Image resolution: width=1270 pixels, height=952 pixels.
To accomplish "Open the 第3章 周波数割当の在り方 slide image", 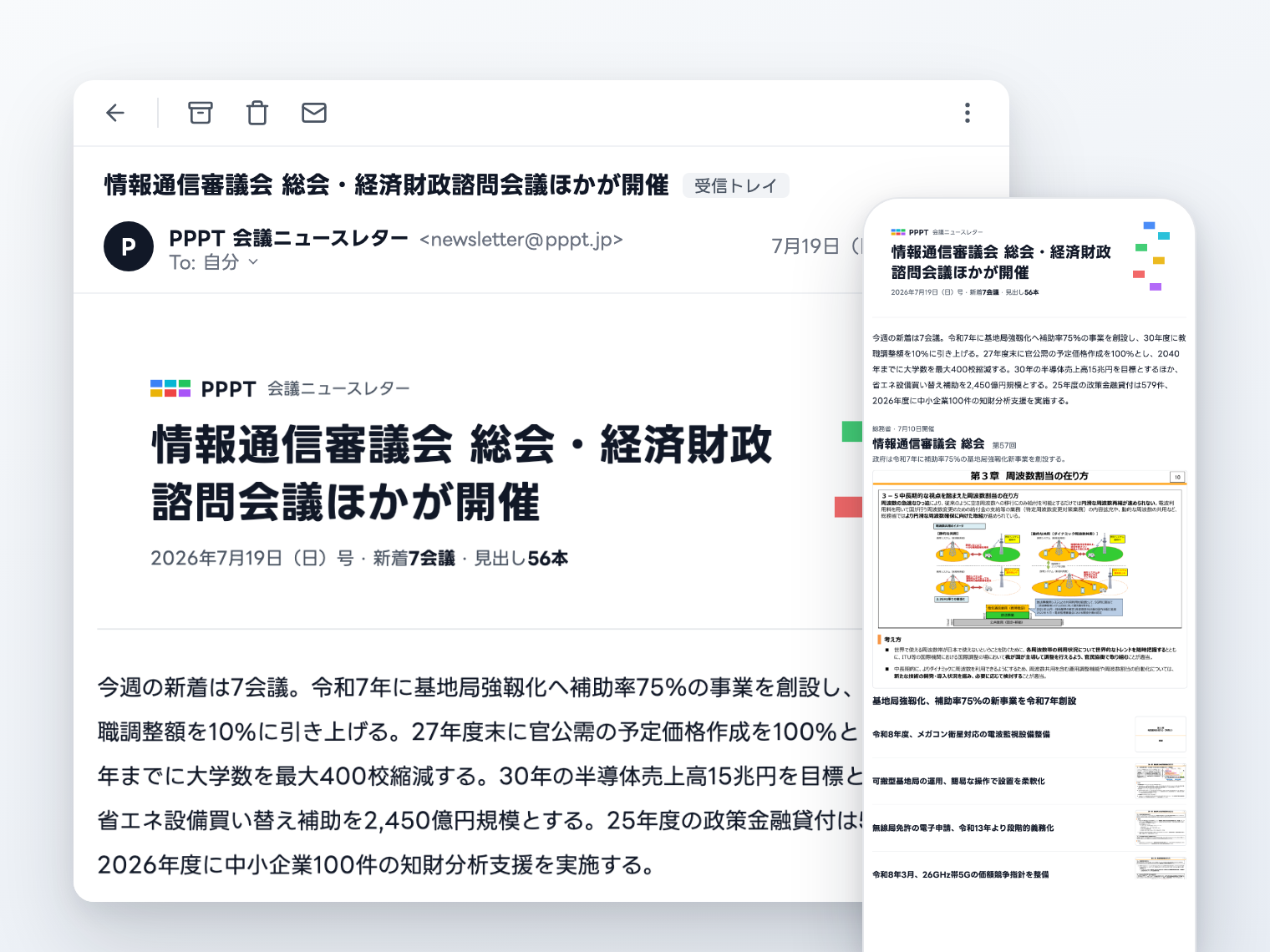I will click(x=1029, y=579).
